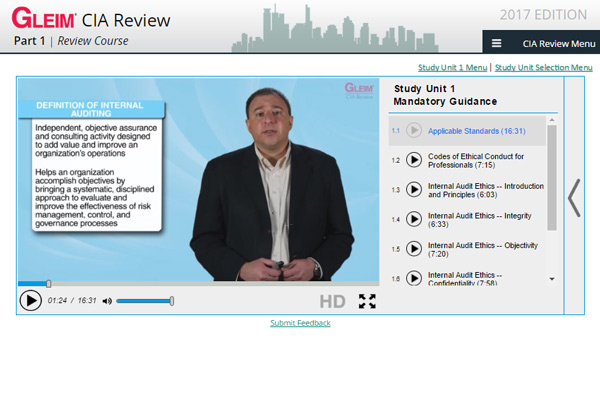
Task: Enter fullscreen mode with the arrows icon
Action: (x=367, y=301)
